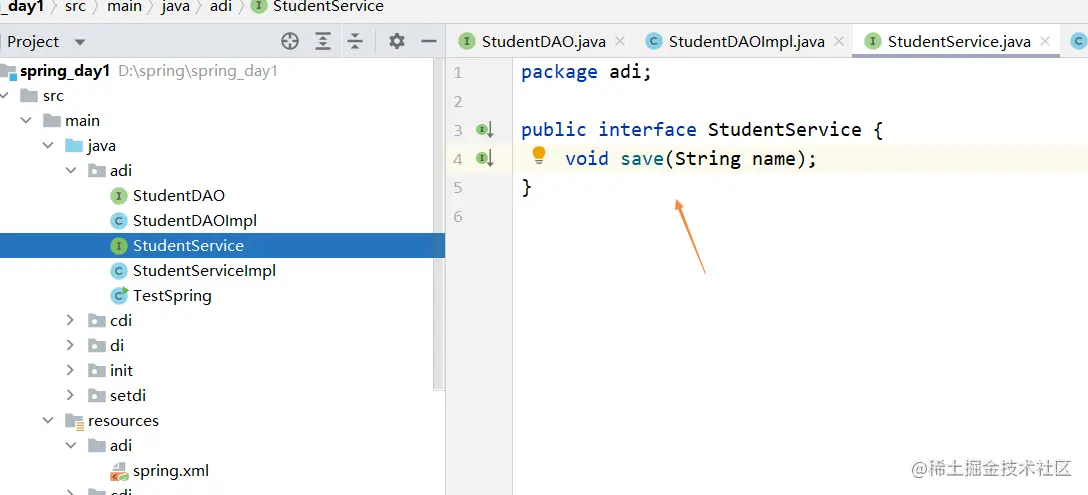Collapse the adi package under java
The width and height of the screenshot is (1088, 495).
(71, 171)
